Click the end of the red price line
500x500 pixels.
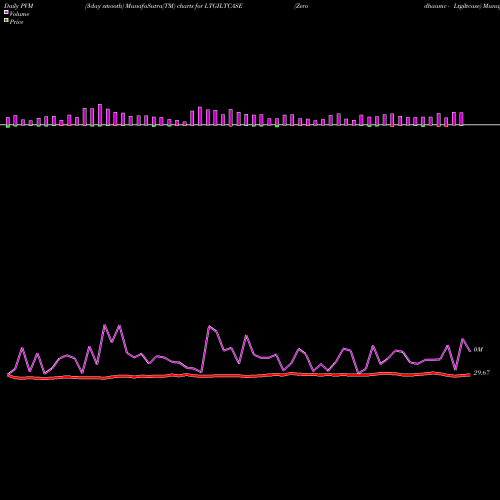pos(470,375)
